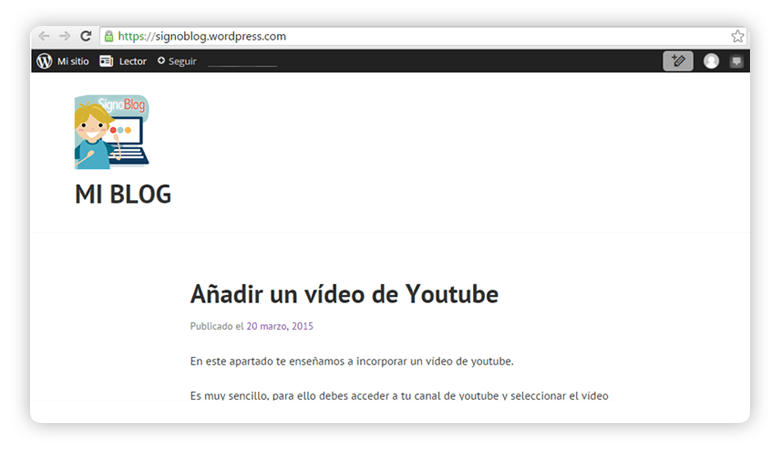Open the notifications speech bubble
This screenshot has width=780, height=450.
[737, 61]
